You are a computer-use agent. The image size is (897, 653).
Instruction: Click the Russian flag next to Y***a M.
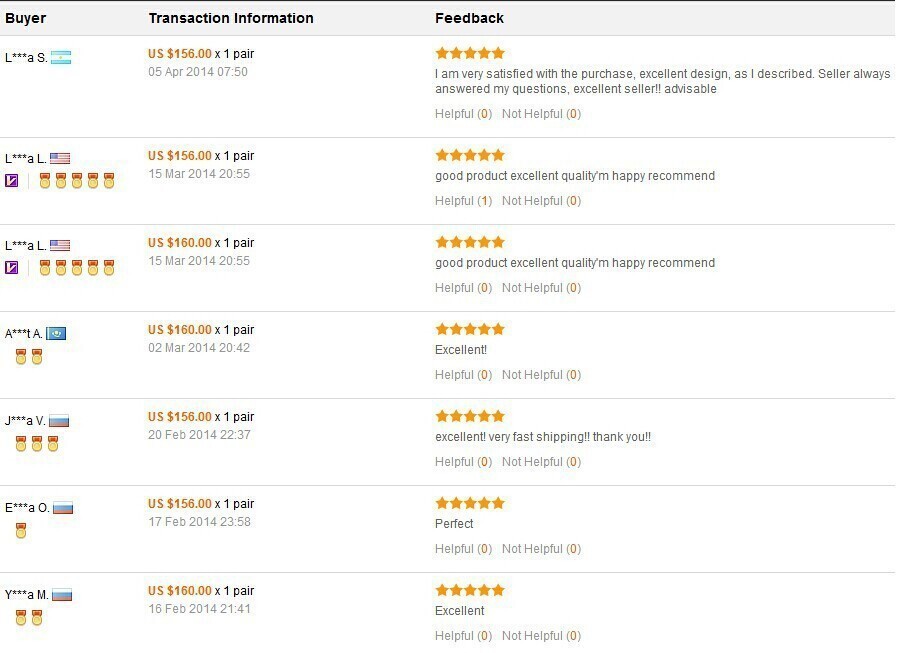click(62, 595)
